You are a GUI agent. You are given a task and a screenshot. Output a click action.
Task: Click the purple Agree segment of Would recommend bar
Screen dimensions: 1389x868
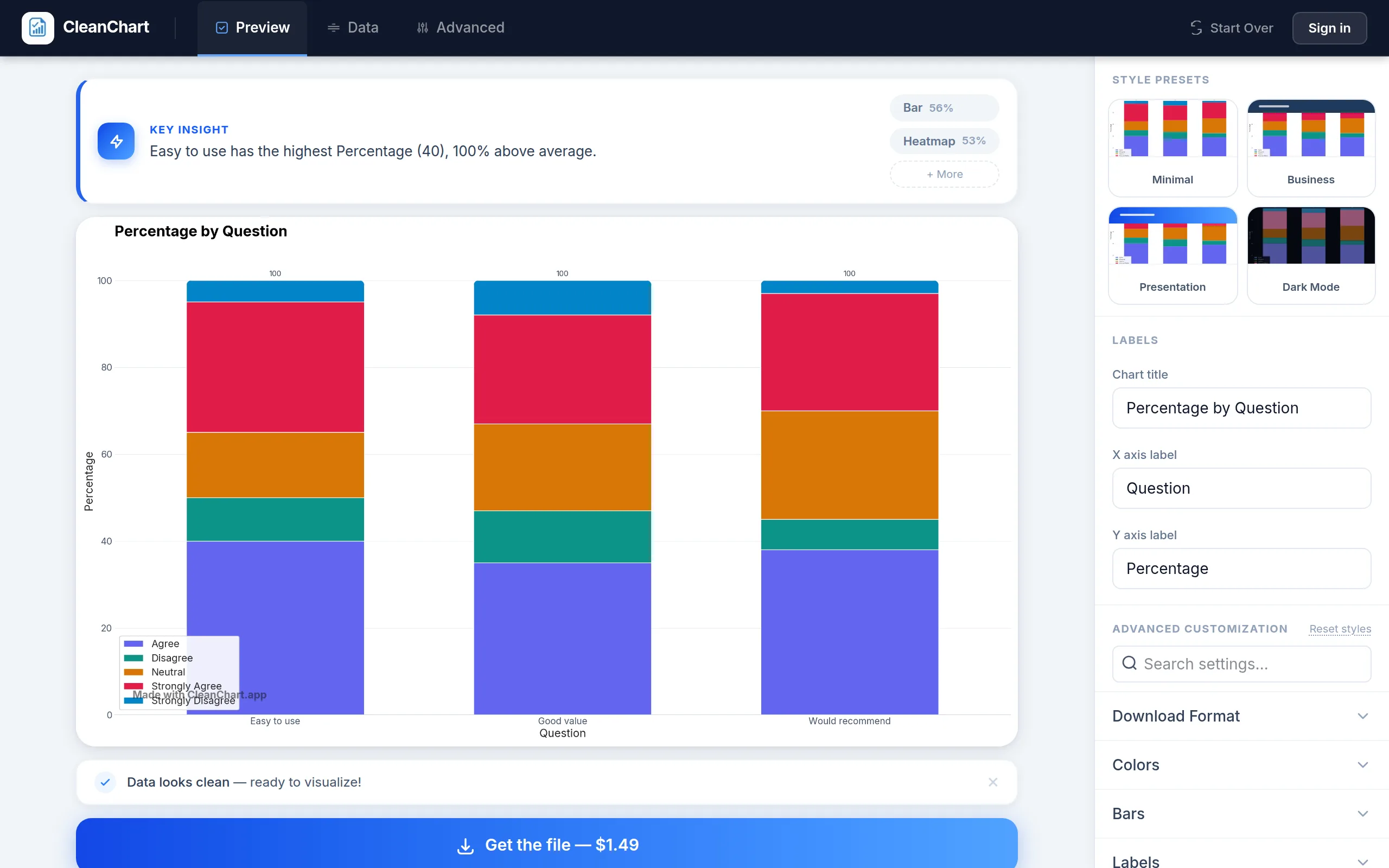point(850,632)
